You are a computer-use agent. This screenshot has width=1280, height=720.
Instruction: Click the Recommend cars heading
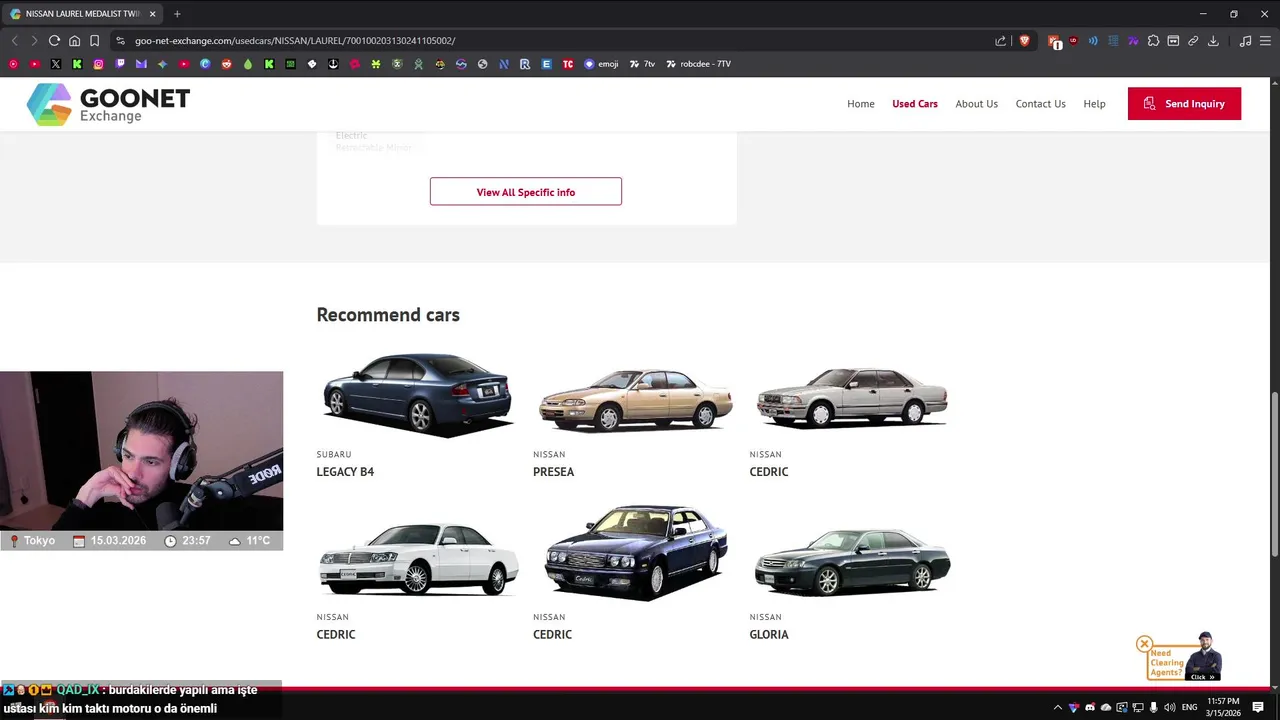388,315
